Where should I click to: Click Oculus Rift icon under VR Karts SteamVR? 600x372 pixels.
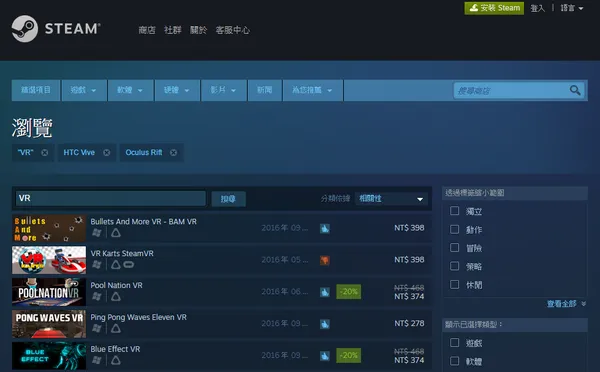click(129, 264)
